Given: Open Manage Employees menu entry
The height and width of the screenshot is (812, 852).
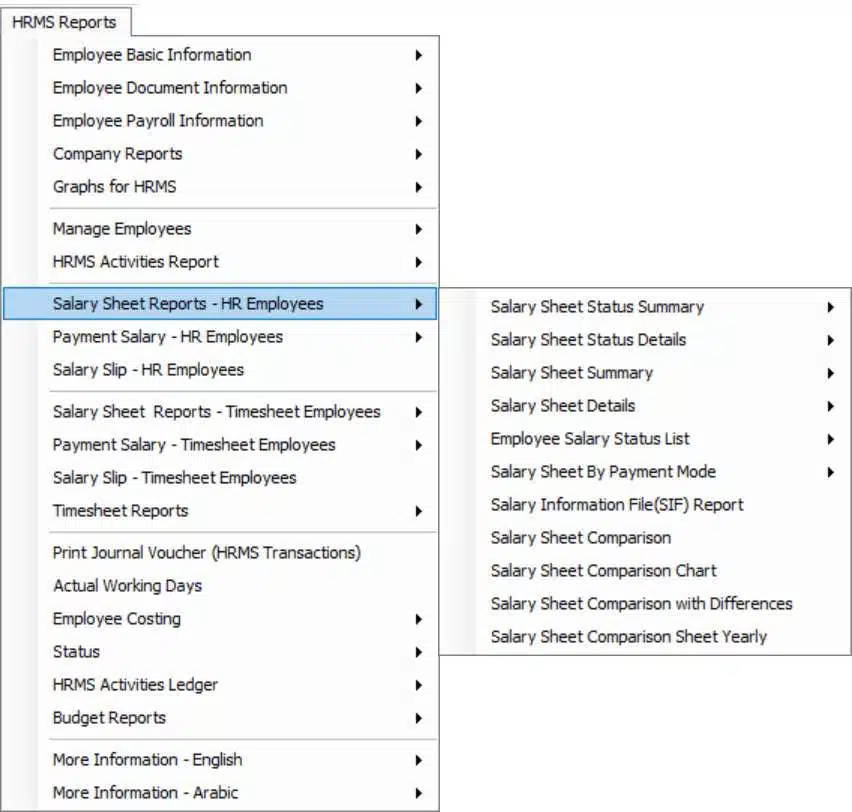Looking at the screenshot, I should [x=220, y=229].
